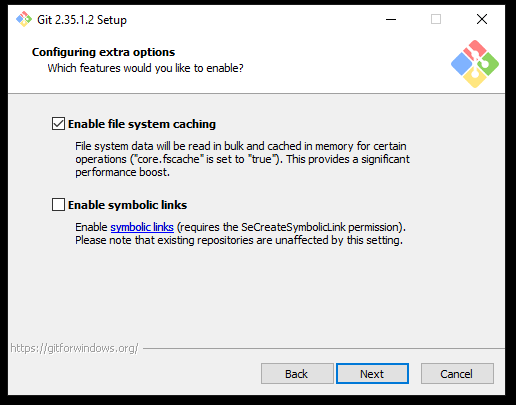Screen dimensions: 516x405
Task: Click the 'Enable file system caching' label text
Action: click(142, 124)
